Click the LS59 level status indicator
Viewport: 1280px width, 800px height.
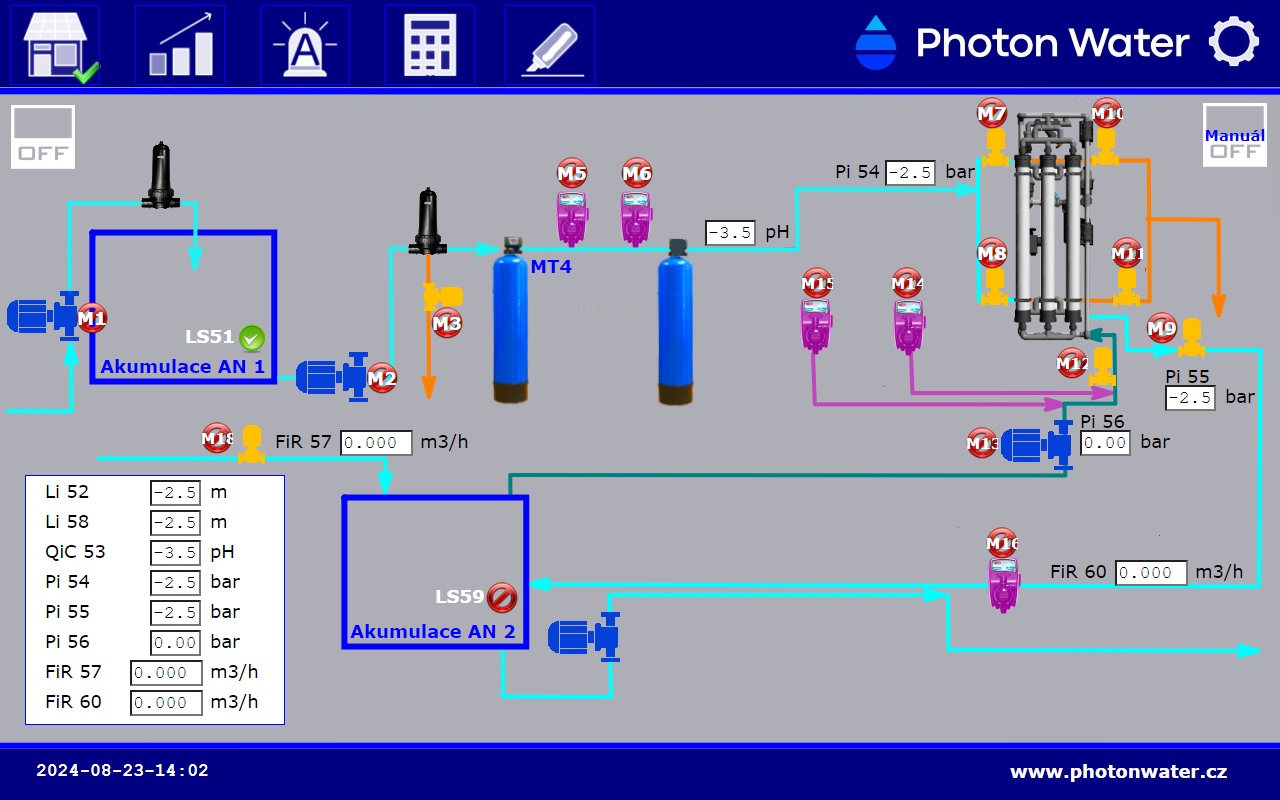[501, 598]
